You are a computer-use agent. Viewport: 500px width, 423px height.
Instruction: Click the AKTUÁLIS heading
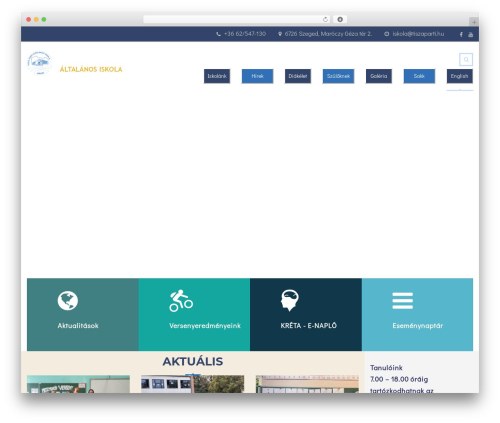click(193, 362)
